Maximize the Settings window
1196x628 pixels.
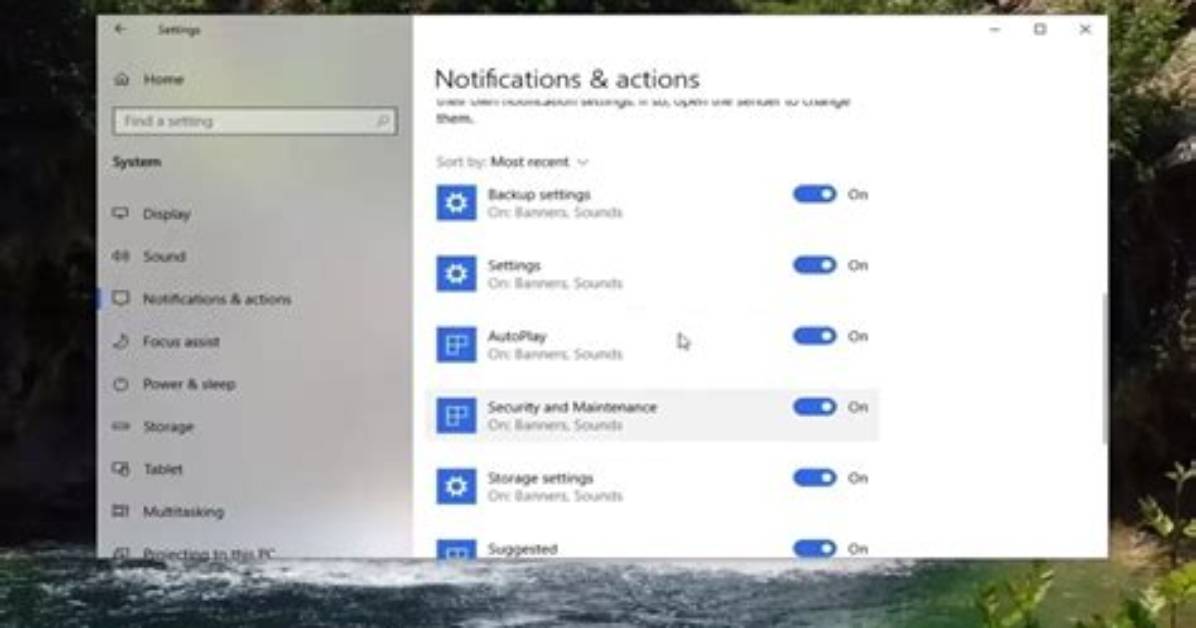(x=1040, y=29)
